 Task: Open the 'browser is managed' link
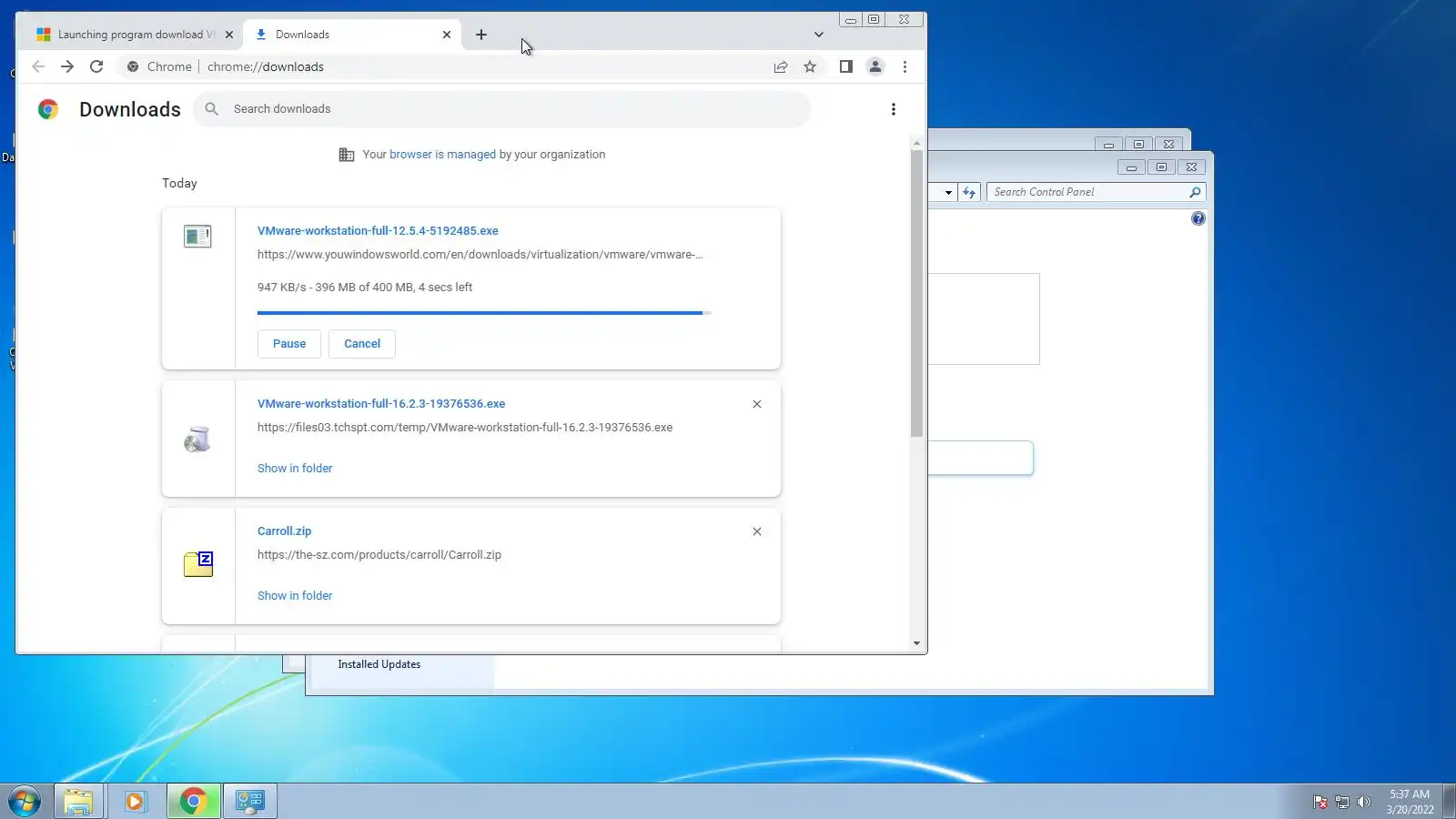click(x=442, y=155)
